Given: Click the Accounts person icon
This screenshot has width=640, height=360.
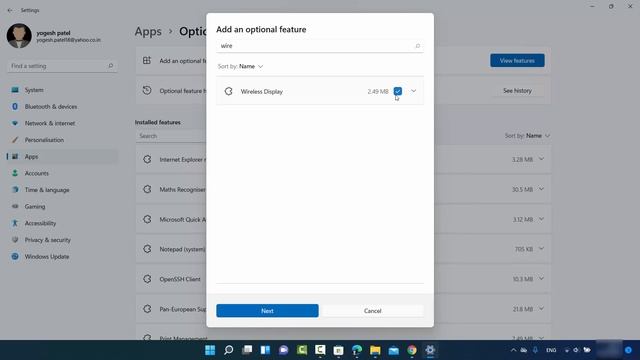Looking at the screenshot, I should point(15,173).
